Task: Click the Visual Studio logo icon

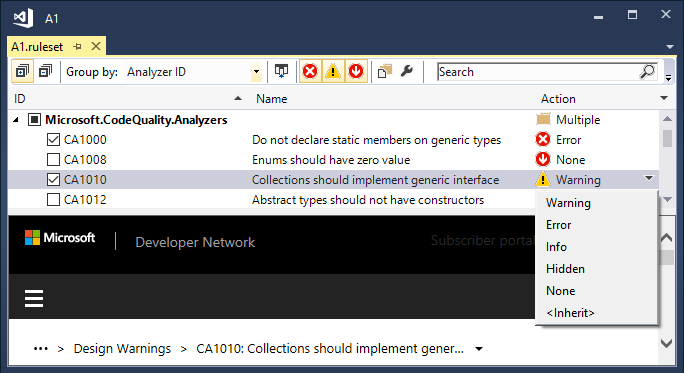Action: [23, 18]
